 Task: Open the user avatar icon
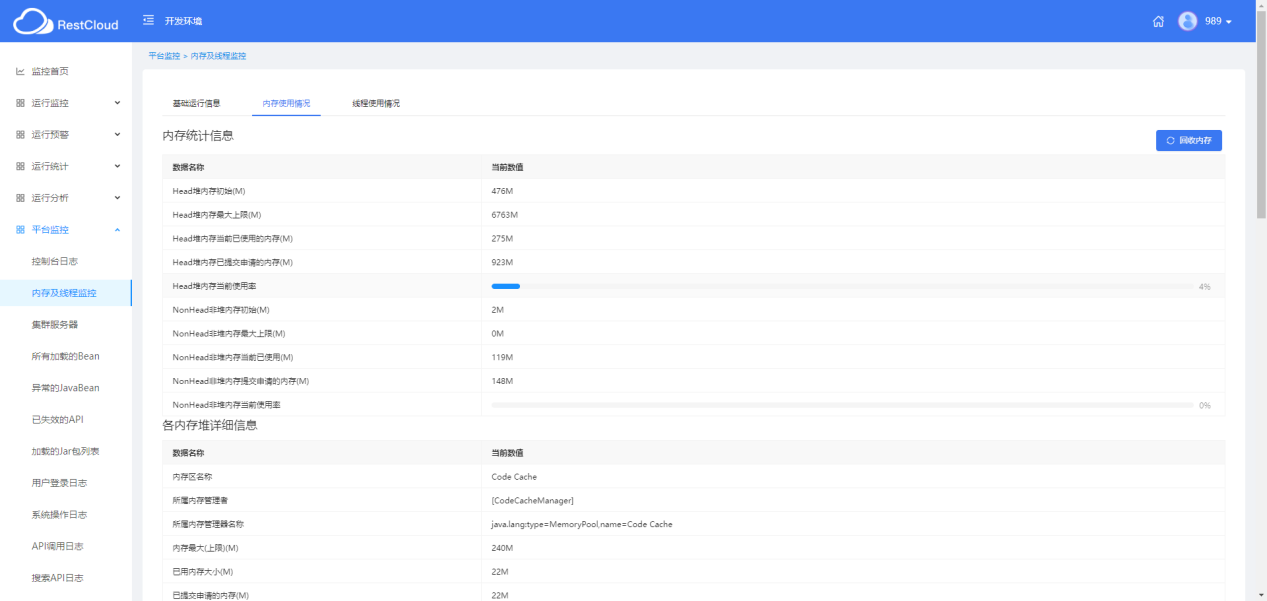click(1188, 21)
